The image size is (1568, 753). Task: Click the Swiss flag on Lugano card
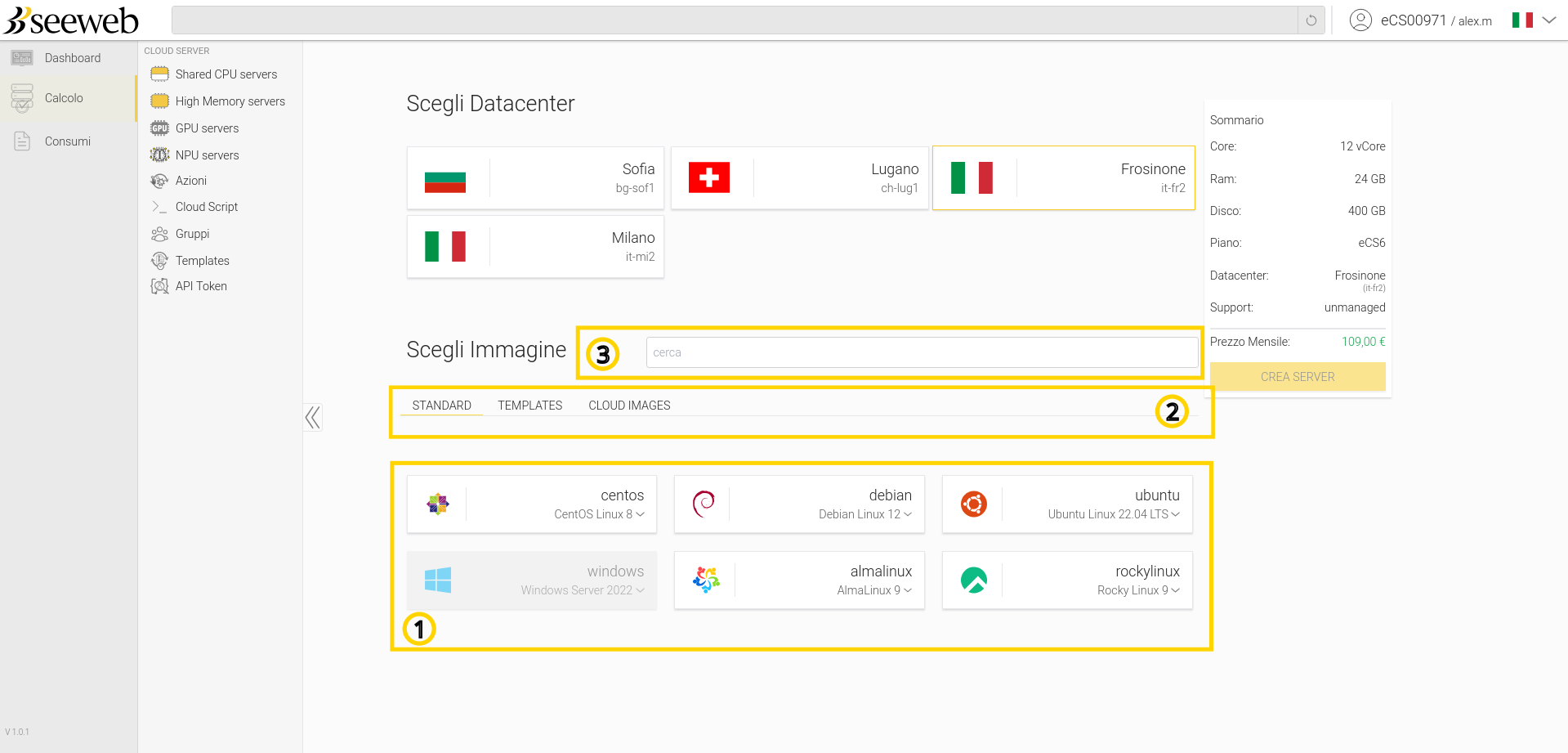coord(709,177)
